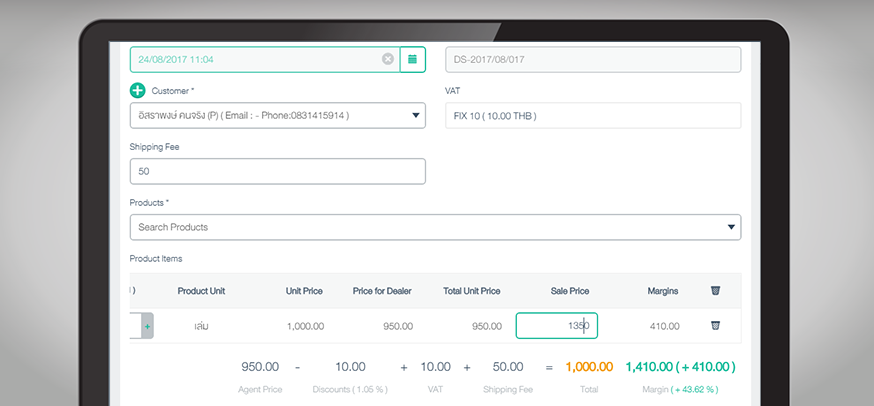Click the Unit Price column header

(x=304, y=291)
